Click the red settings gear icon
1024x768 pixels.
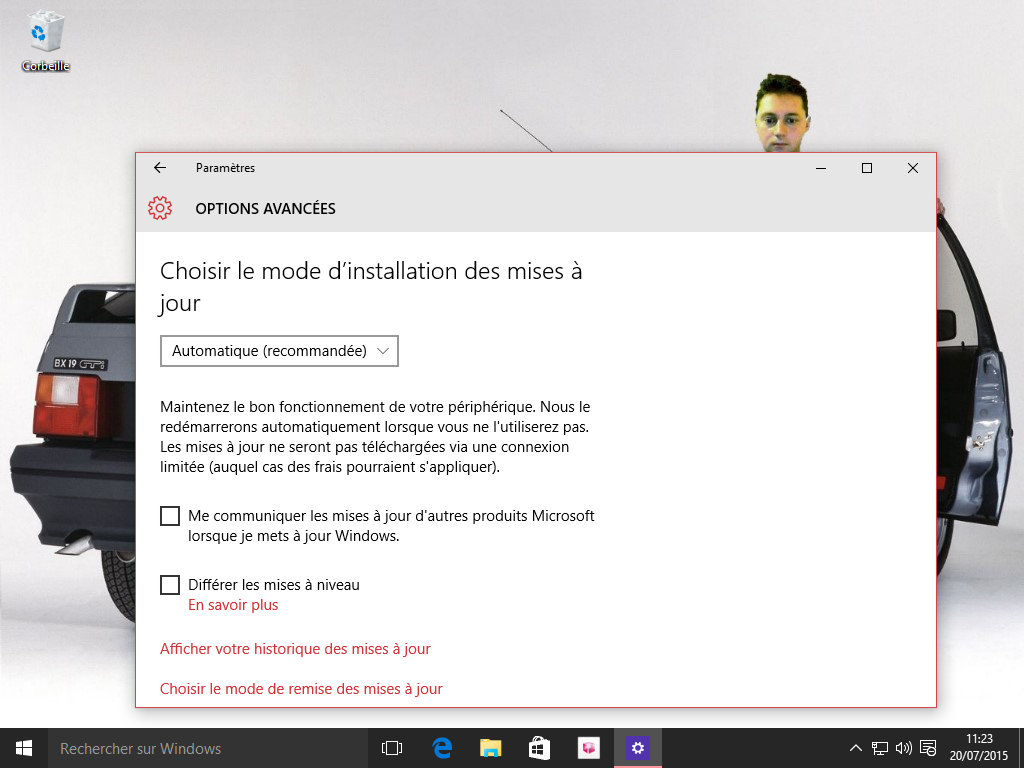160,208
